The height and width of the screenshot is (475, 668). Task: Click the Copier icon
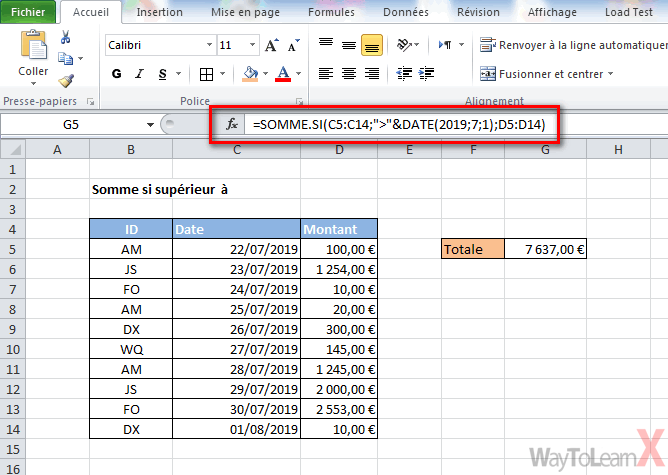[x=65, y=58]
